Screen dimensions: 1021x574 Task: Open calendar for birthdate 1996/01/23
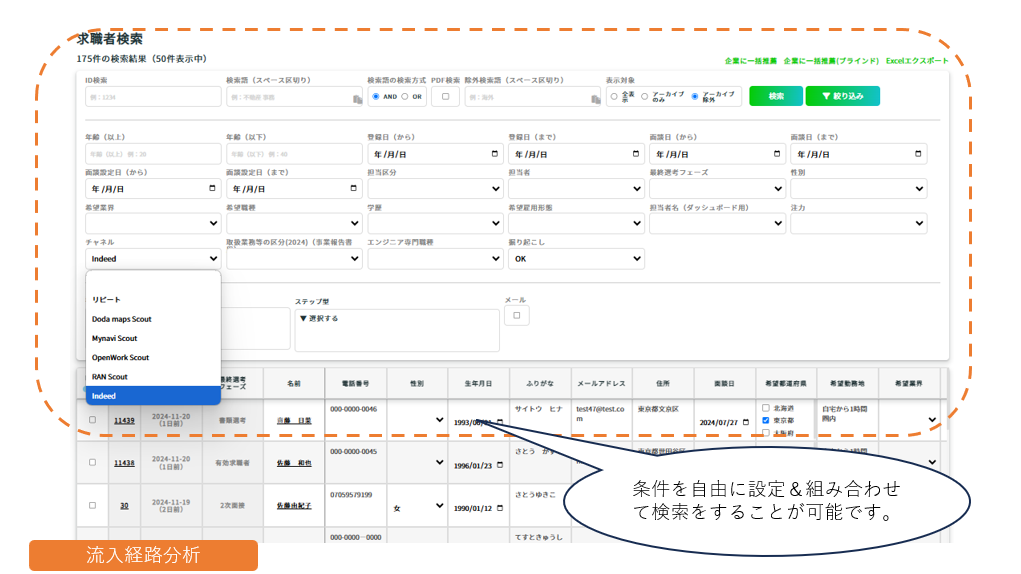[x=500, y=463]
